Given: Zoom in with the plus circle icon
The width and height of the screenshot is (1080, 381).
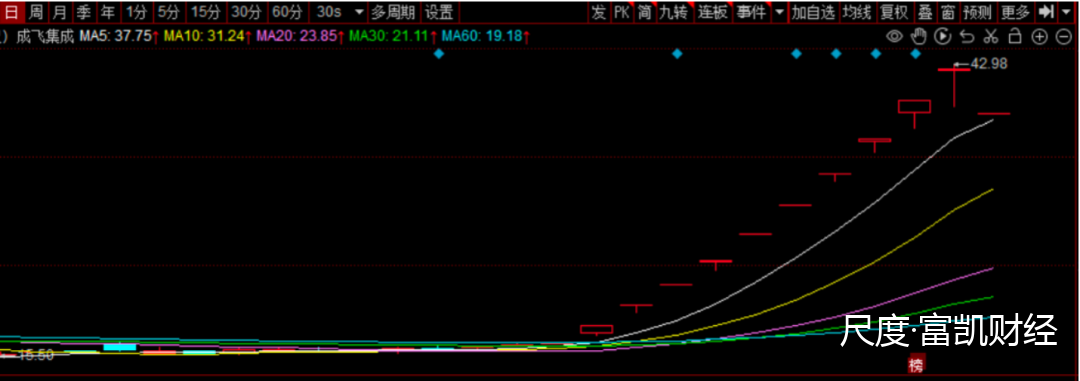Looking at the screenshot, I should (x=1040, y=37).
